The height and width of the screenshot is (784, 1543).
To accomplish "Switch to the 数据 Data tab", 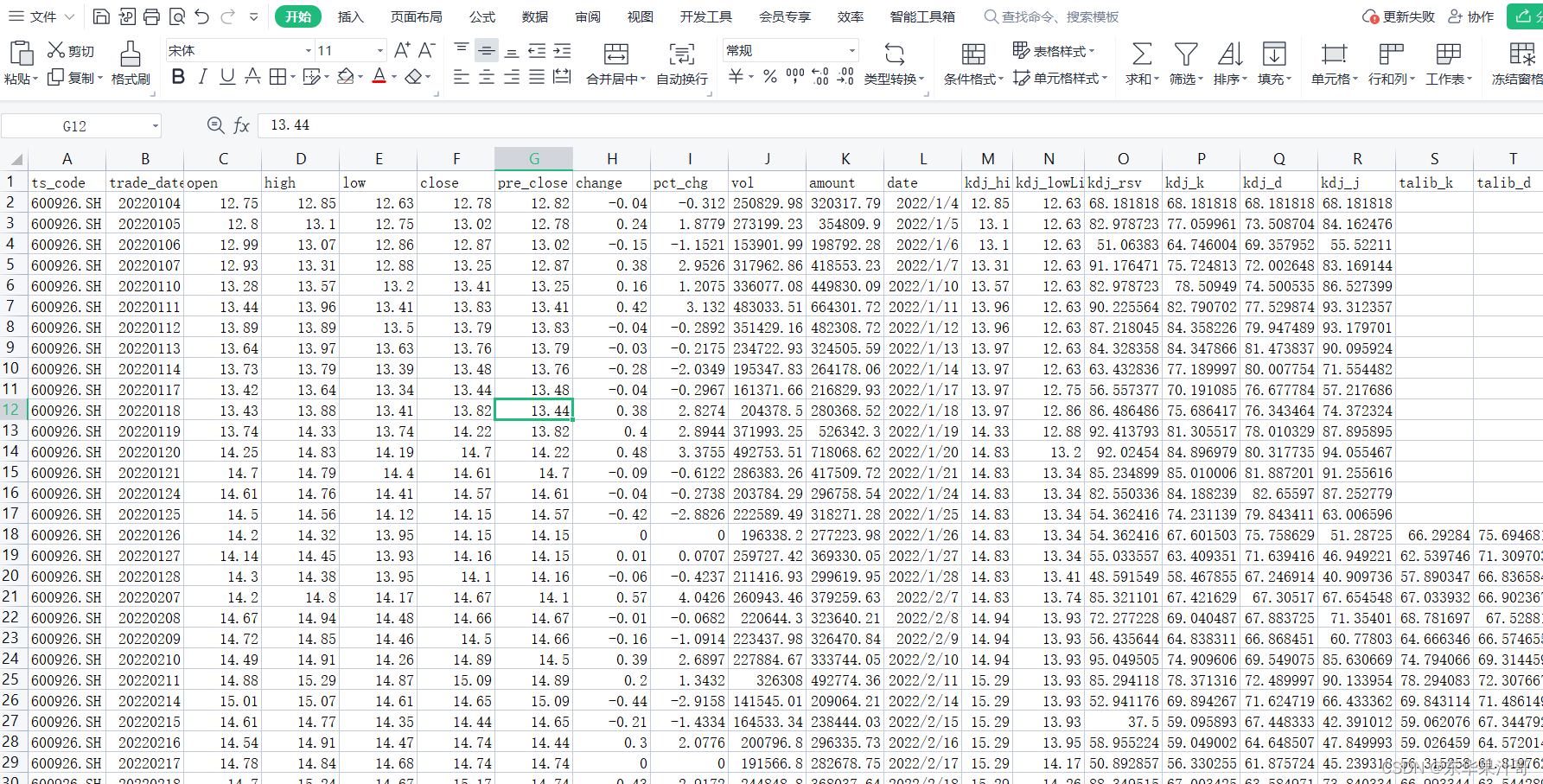I will click(x=534, y=16).
